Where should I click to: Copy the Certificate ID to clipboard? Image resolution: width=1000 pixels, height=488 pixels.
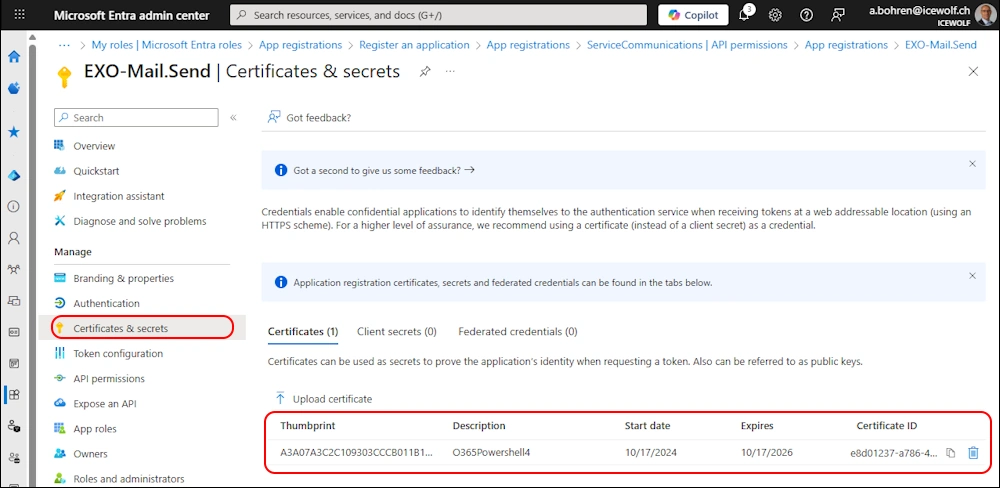[951, 453]
